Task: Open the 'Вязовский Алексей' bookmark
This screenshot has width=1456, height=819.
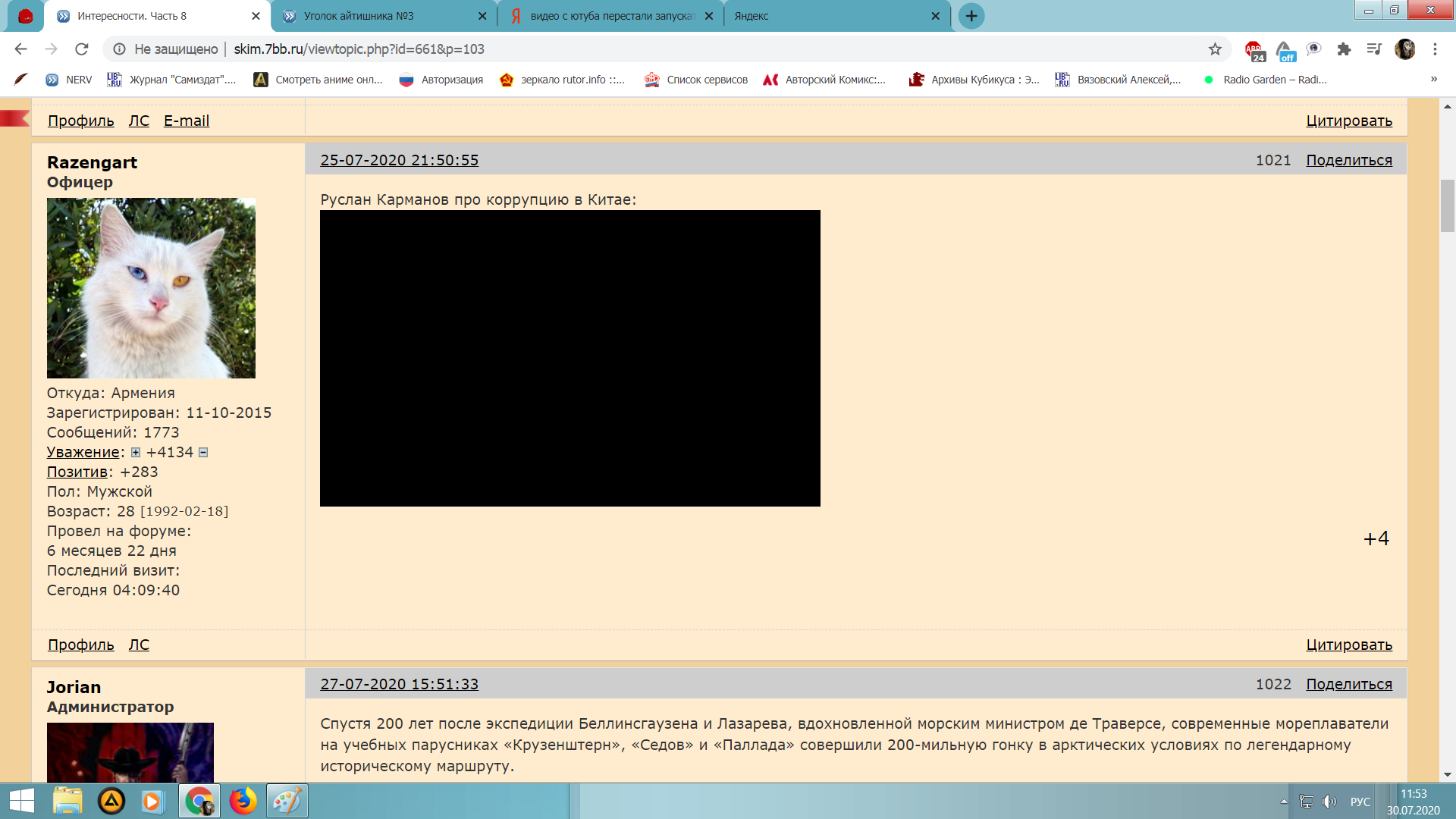Action: [x=1118, y=80]
